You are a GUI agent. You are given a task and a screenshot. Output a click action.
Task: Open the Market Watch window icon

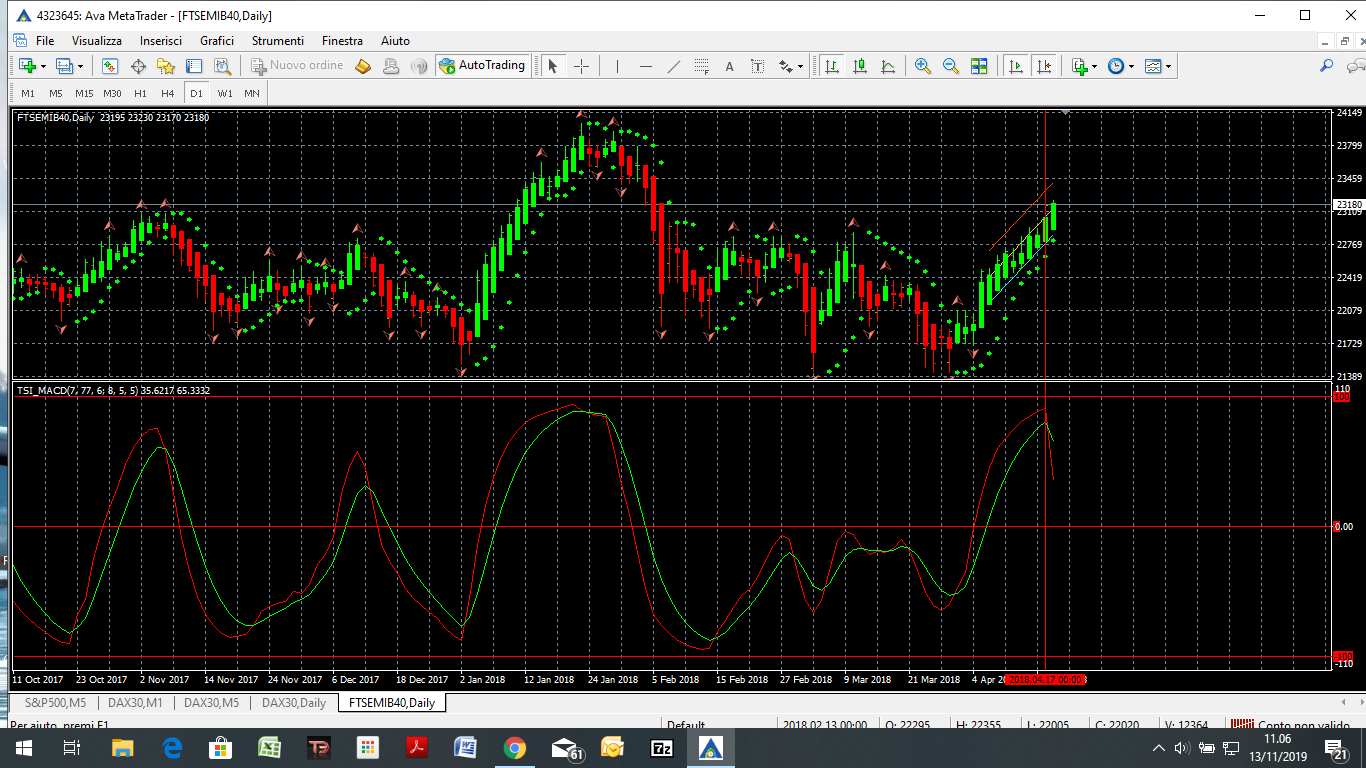coord(110,66)
